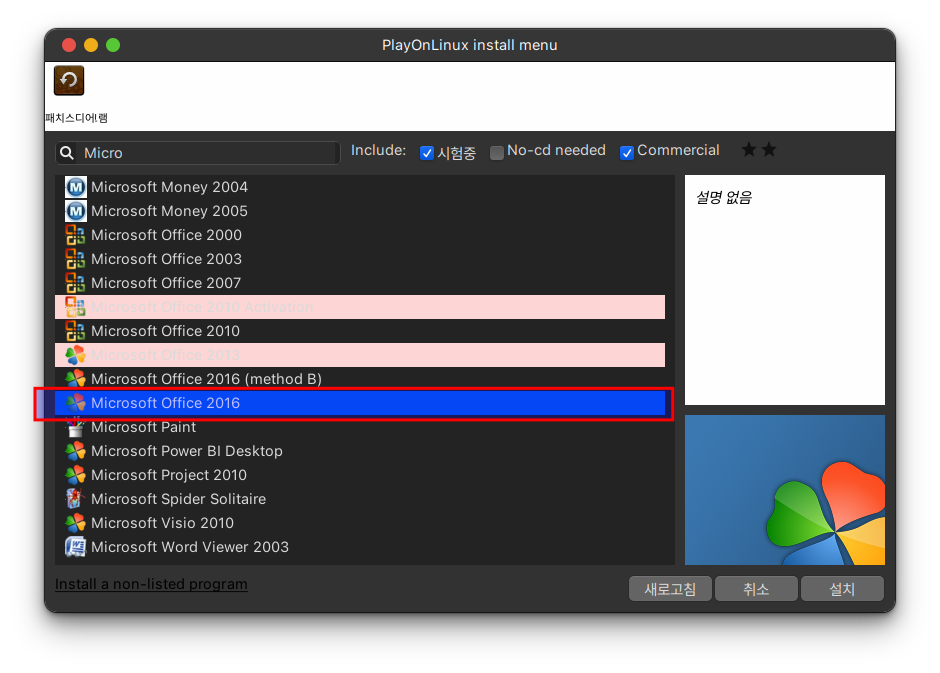940x673 pixels.
Task: Select Microsoft Office 2010 Activation text
Action: (202, 307)
